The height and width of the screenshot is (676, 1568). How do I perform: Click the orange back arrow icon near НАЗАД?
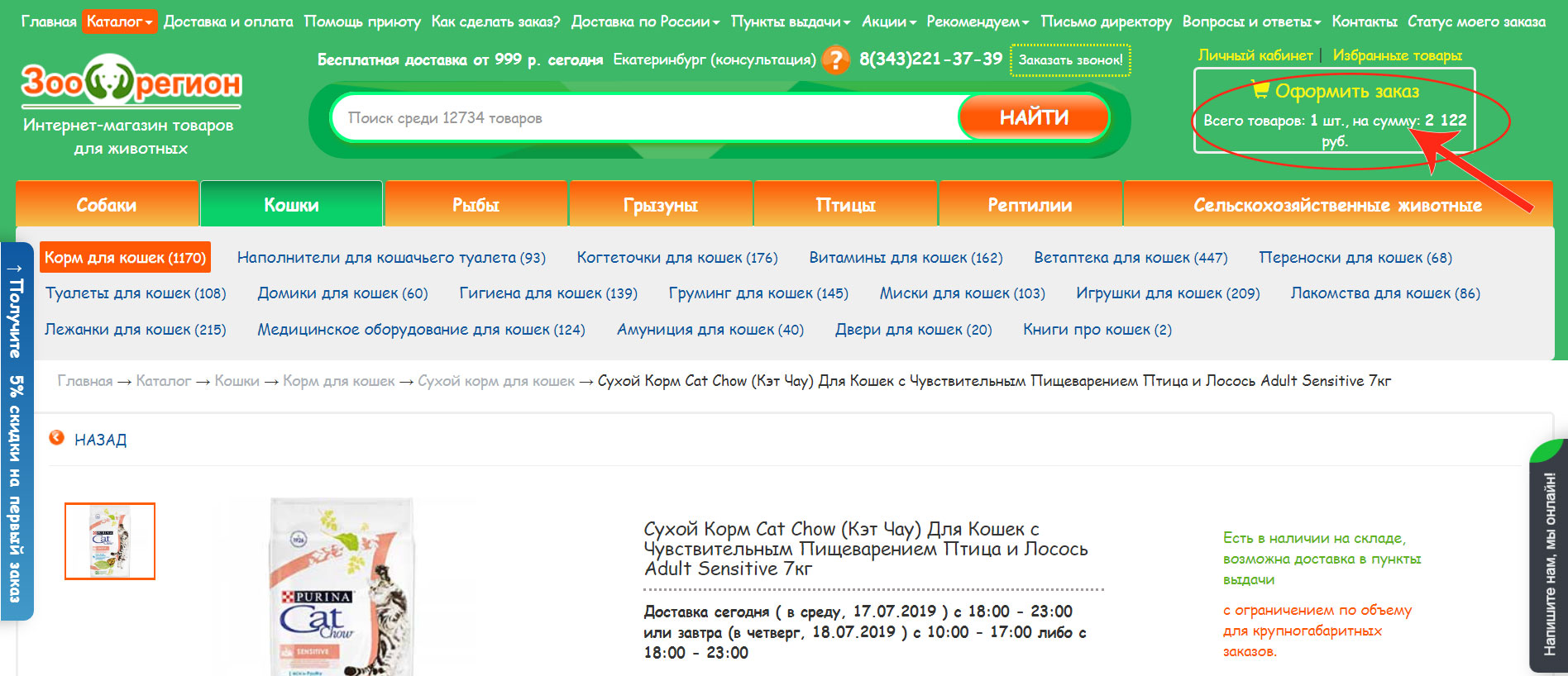pyautogui.click(x=56, y=438)
